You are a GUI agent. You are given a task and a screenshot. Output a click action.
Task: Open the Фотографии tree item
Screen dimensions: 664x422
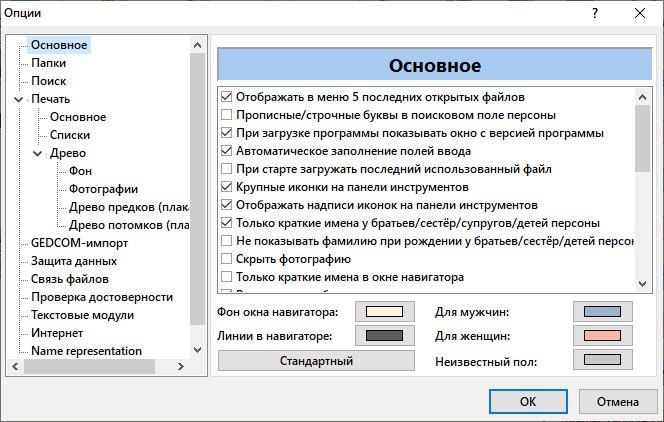[103, 189]
